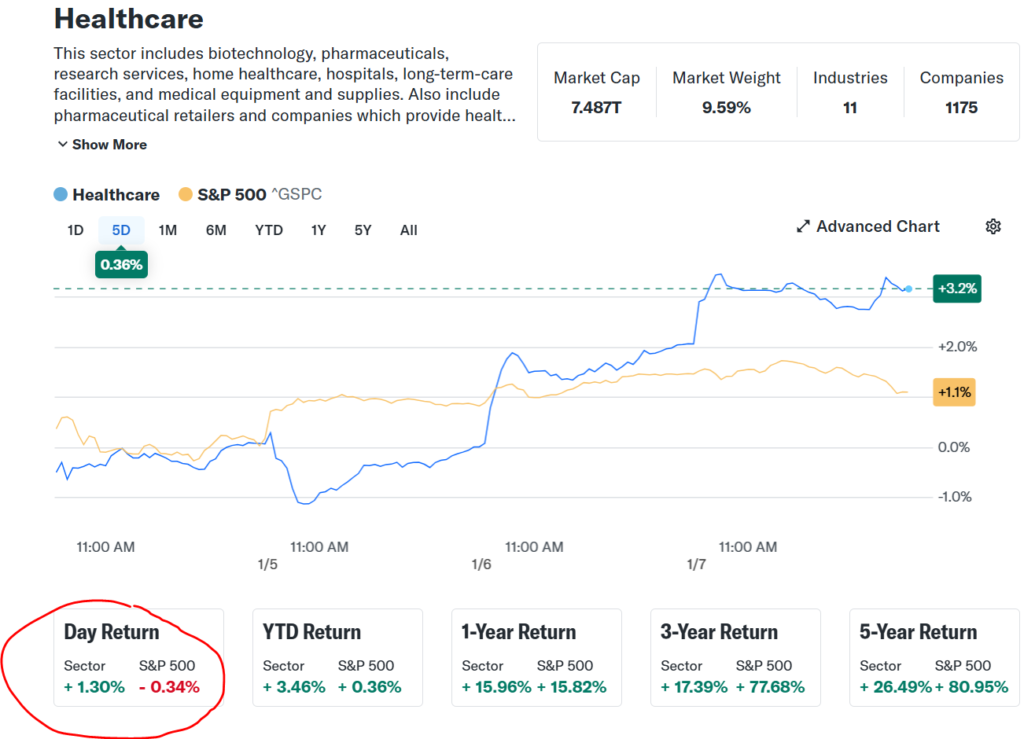The image size is (1024, 739).
Task: Click the Day Return card
Action: (138, 657)
